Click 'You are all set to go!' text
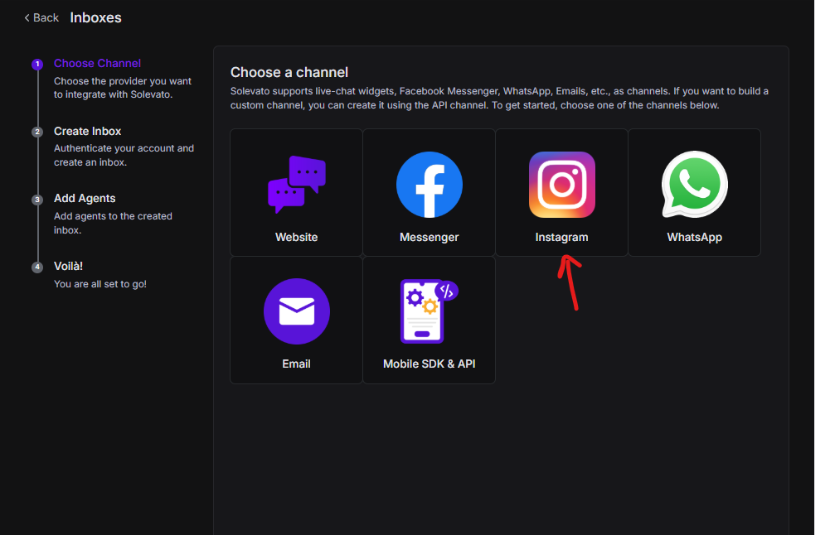Screen dimensions: 816x535 click(100, 284)
